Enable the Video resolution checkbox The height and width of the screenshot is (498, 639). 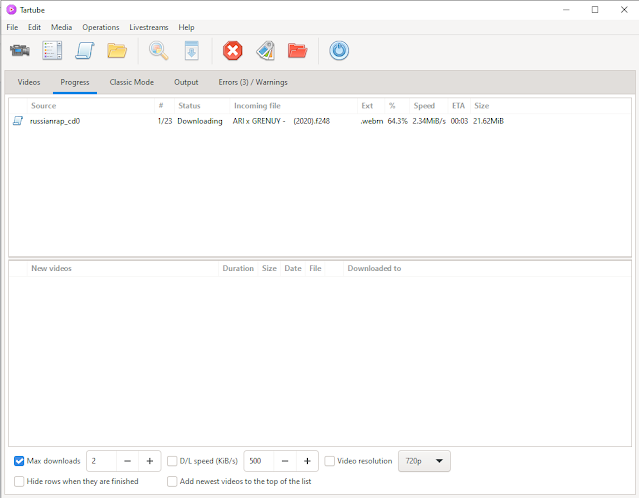coord(329,461)
